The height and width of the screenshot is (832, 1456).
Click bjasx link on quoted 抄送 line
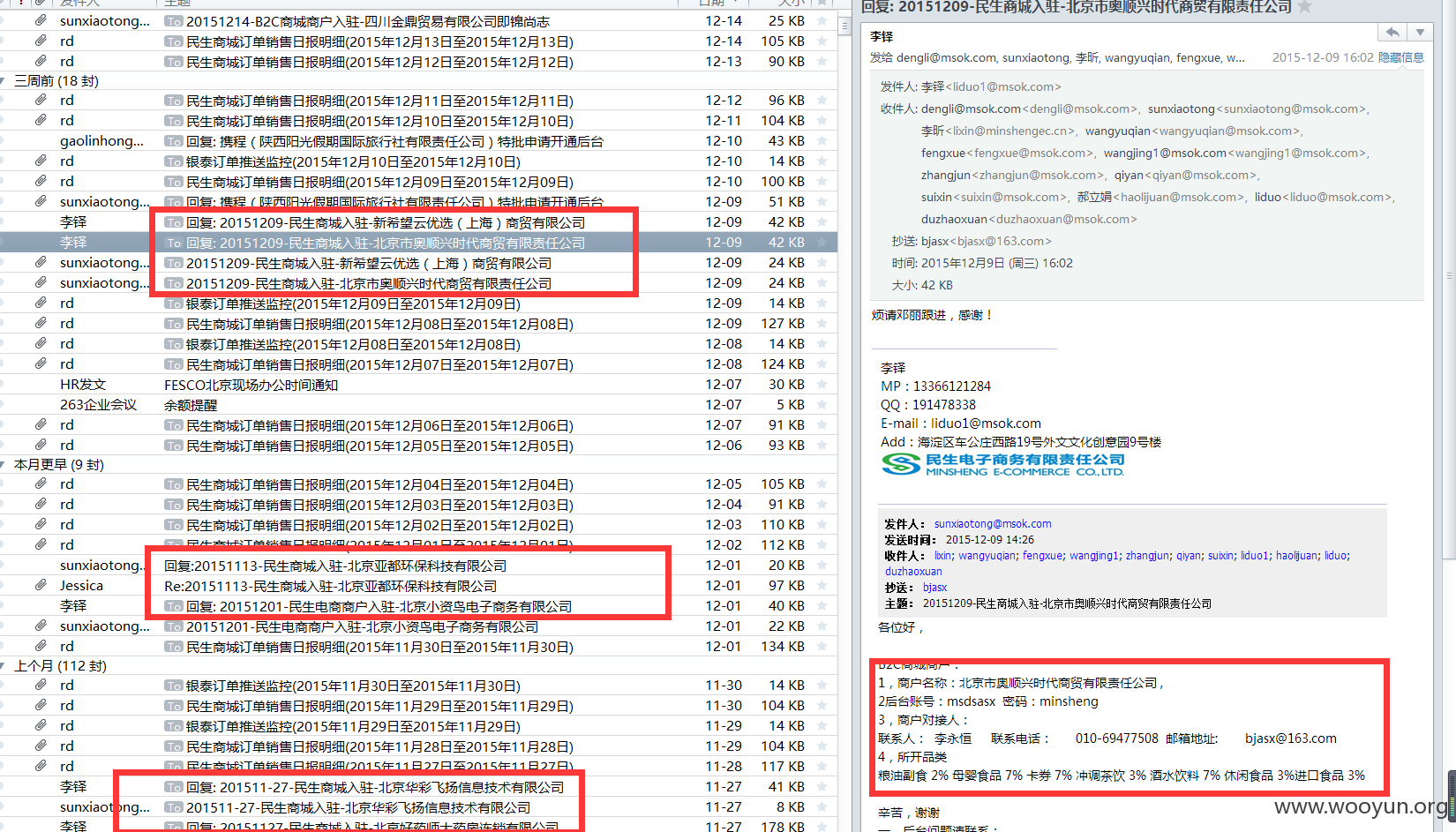tap(934, 588)
